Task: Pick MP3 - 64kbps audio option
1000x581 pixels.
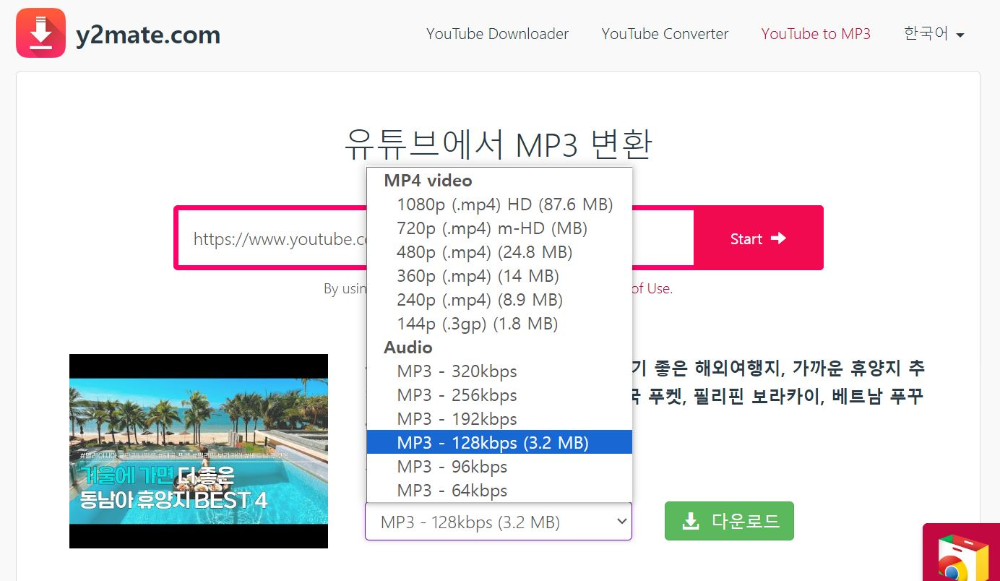Action: pyautogui.click(x=499, y=490)
